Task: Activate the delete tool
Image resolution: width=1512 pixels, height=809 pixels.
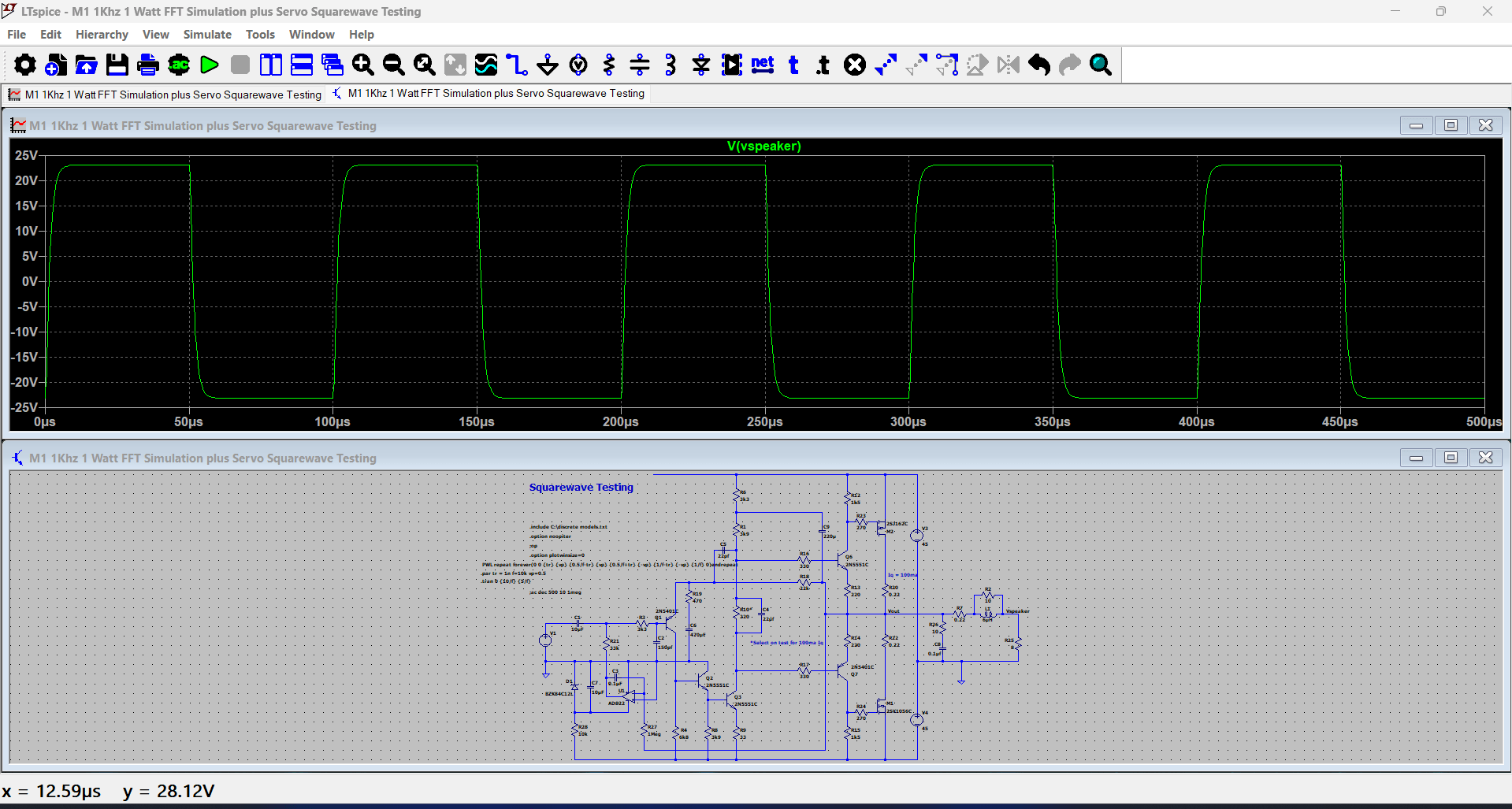Action: point(855,65)
